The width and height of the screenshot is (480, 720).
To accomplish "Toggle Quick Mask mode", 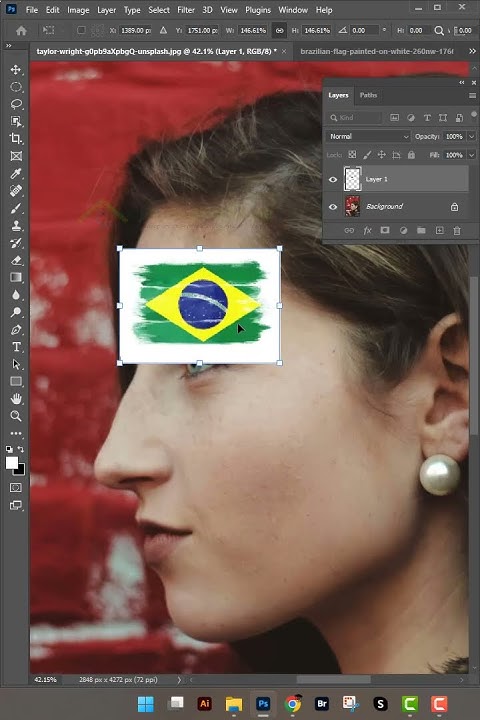I will pos(16,488).
